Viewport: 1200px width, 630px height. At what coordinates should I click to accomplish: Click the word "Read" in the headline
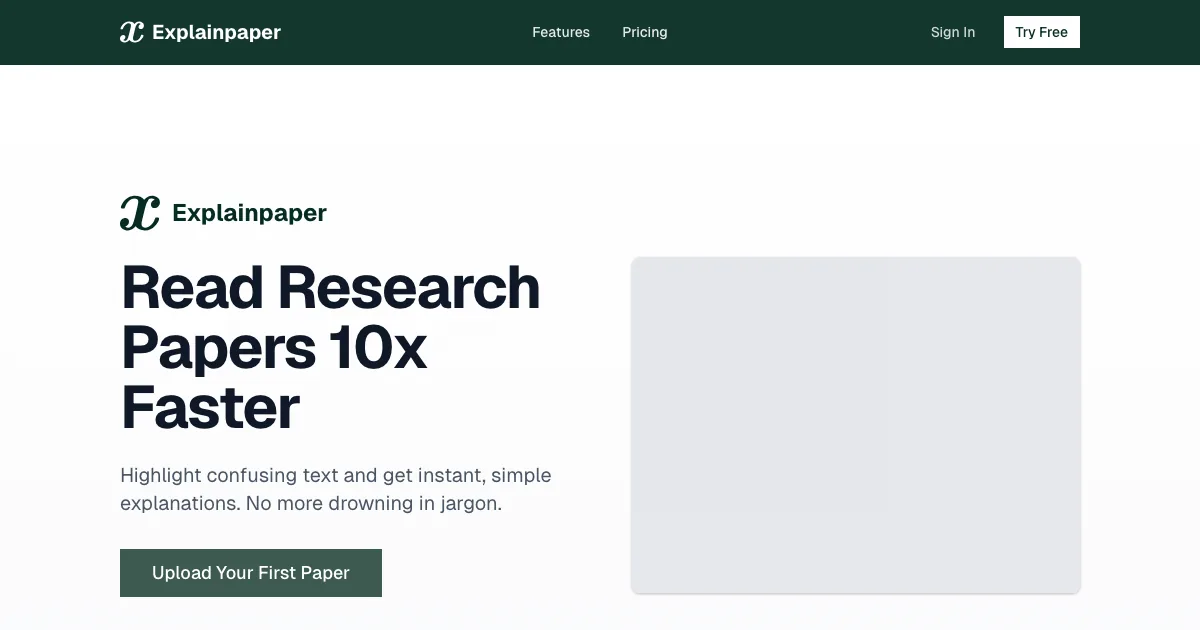[191, 288]
